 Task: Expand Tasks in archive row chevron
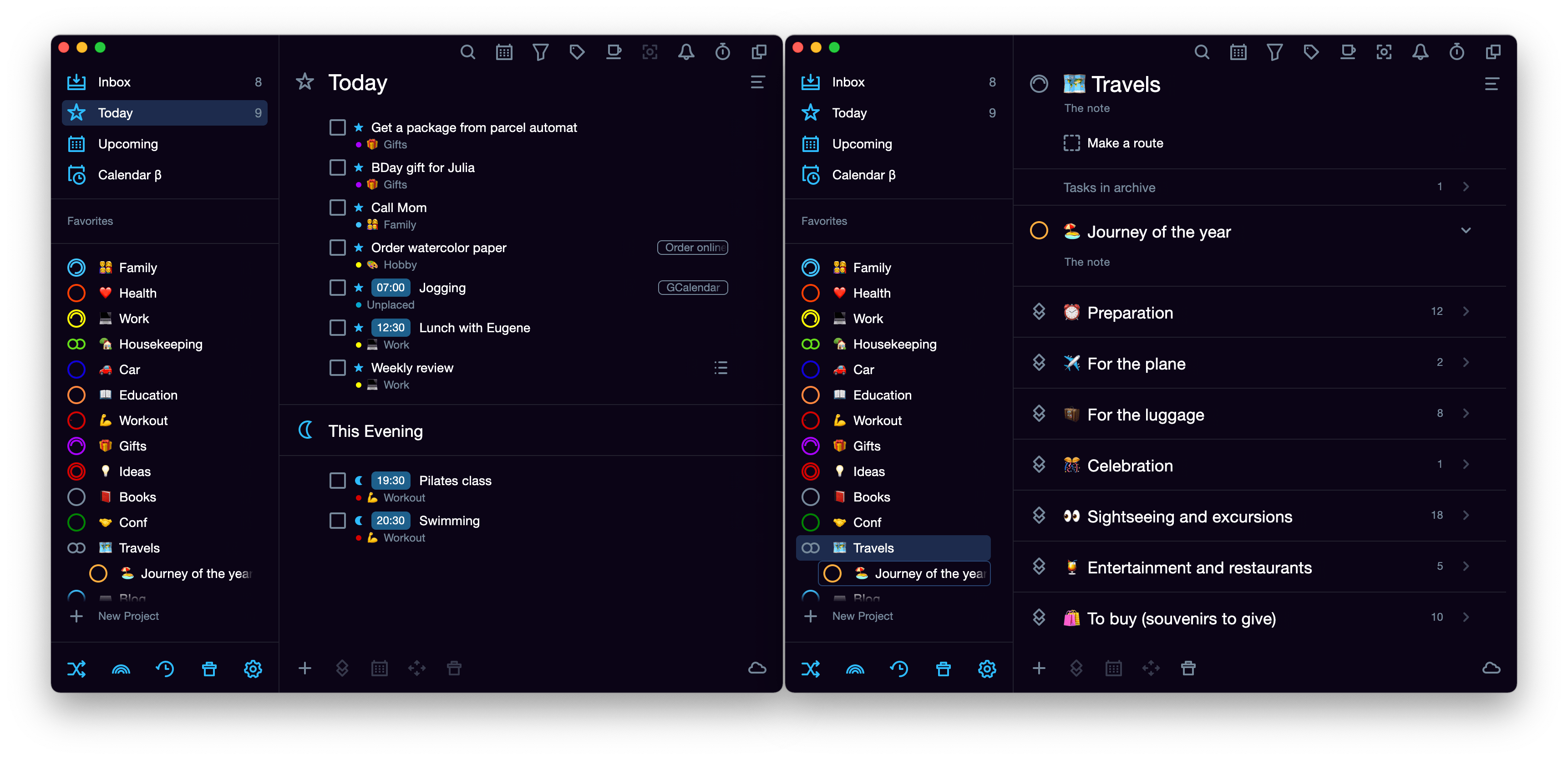pyautogui.click(x=1466, y=187)
